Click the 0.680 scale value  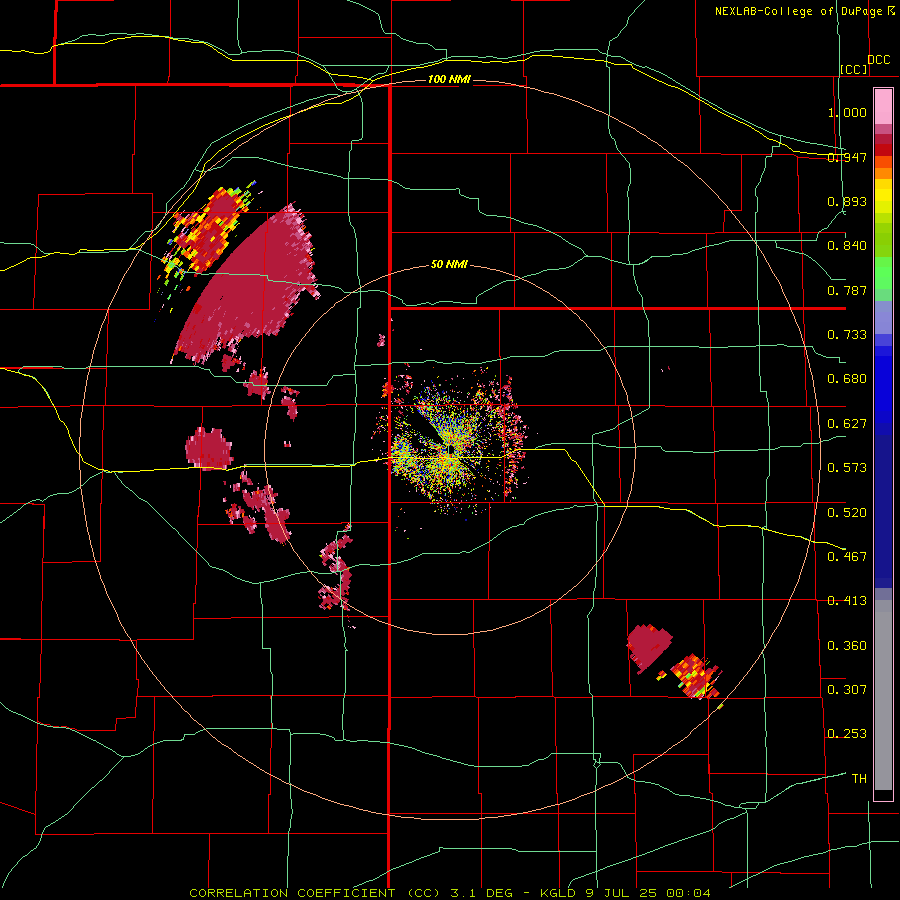pos(847,379)
